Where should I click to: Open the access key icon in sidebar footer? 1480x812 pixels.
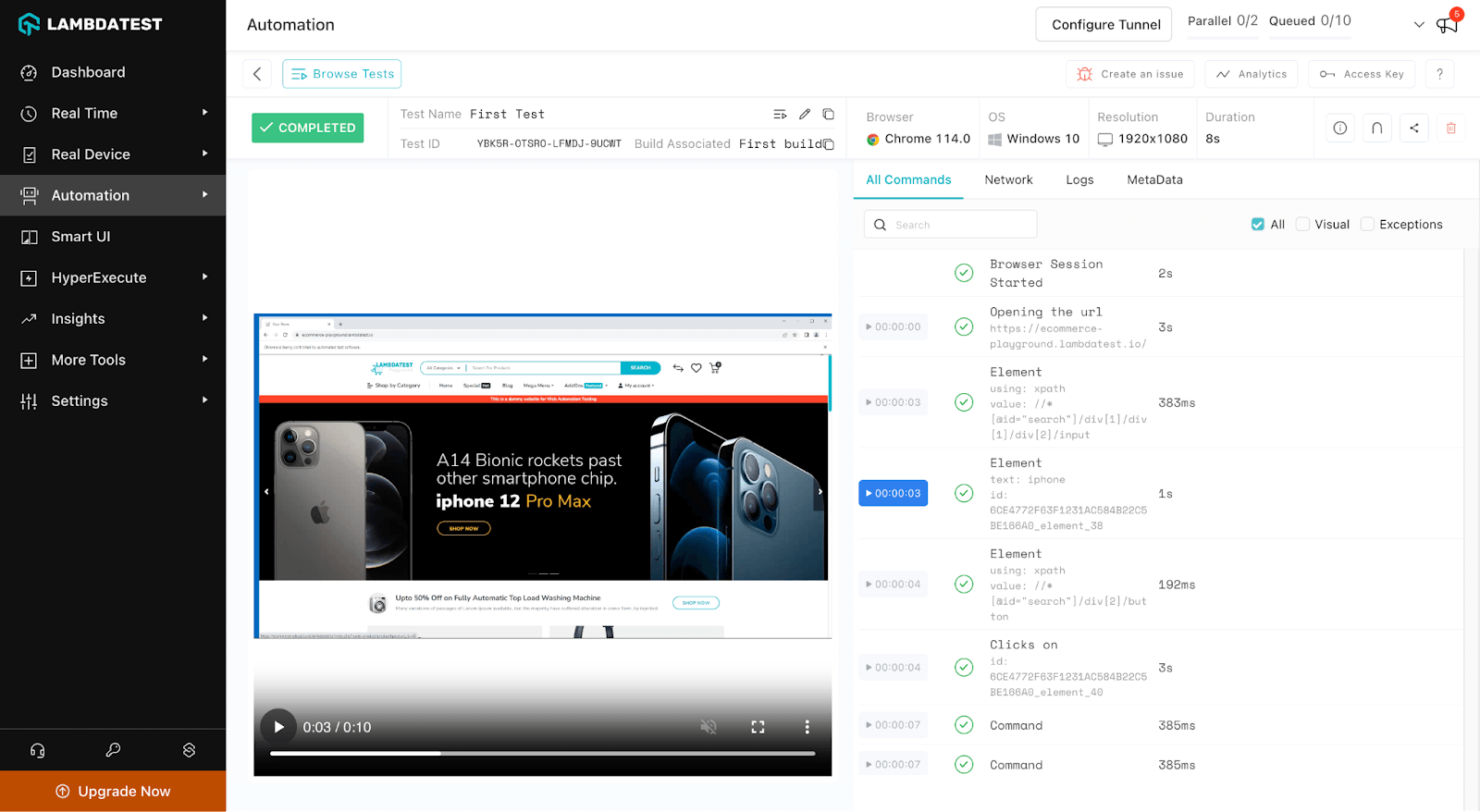tap(113, 750)
